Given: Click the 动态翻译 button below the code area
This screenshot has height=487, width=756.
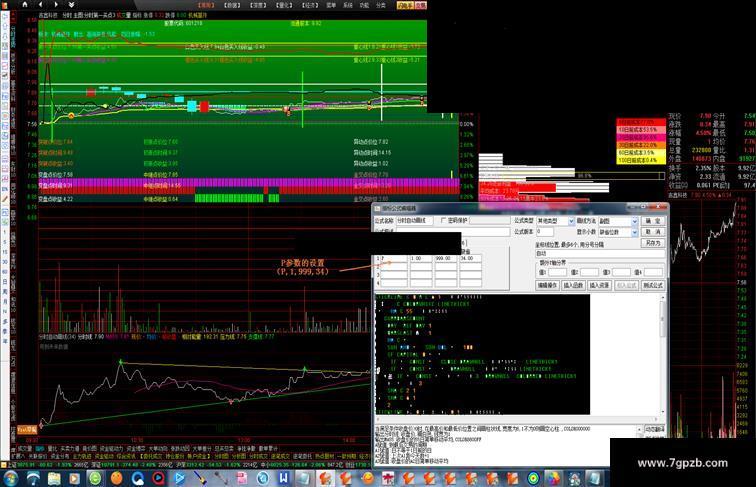Looking at the screenshot, I should tap(655, 429).
